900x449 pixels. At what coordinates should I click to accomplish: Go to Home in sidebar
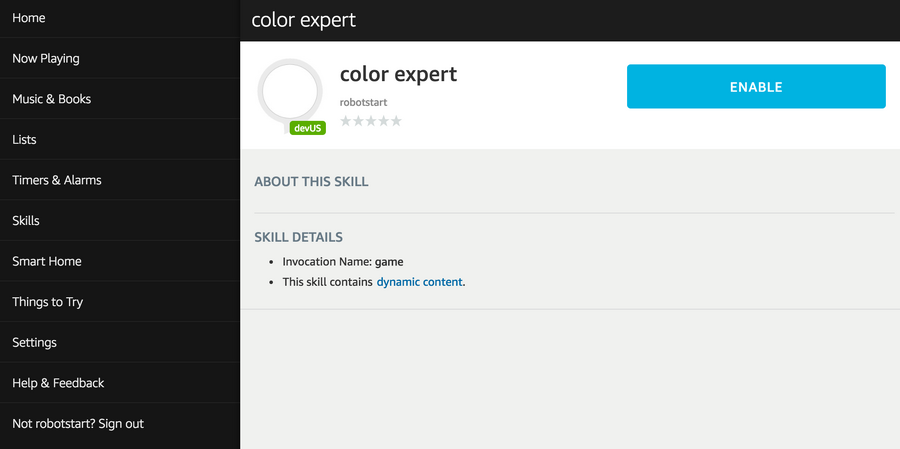(x=29, y=18)
